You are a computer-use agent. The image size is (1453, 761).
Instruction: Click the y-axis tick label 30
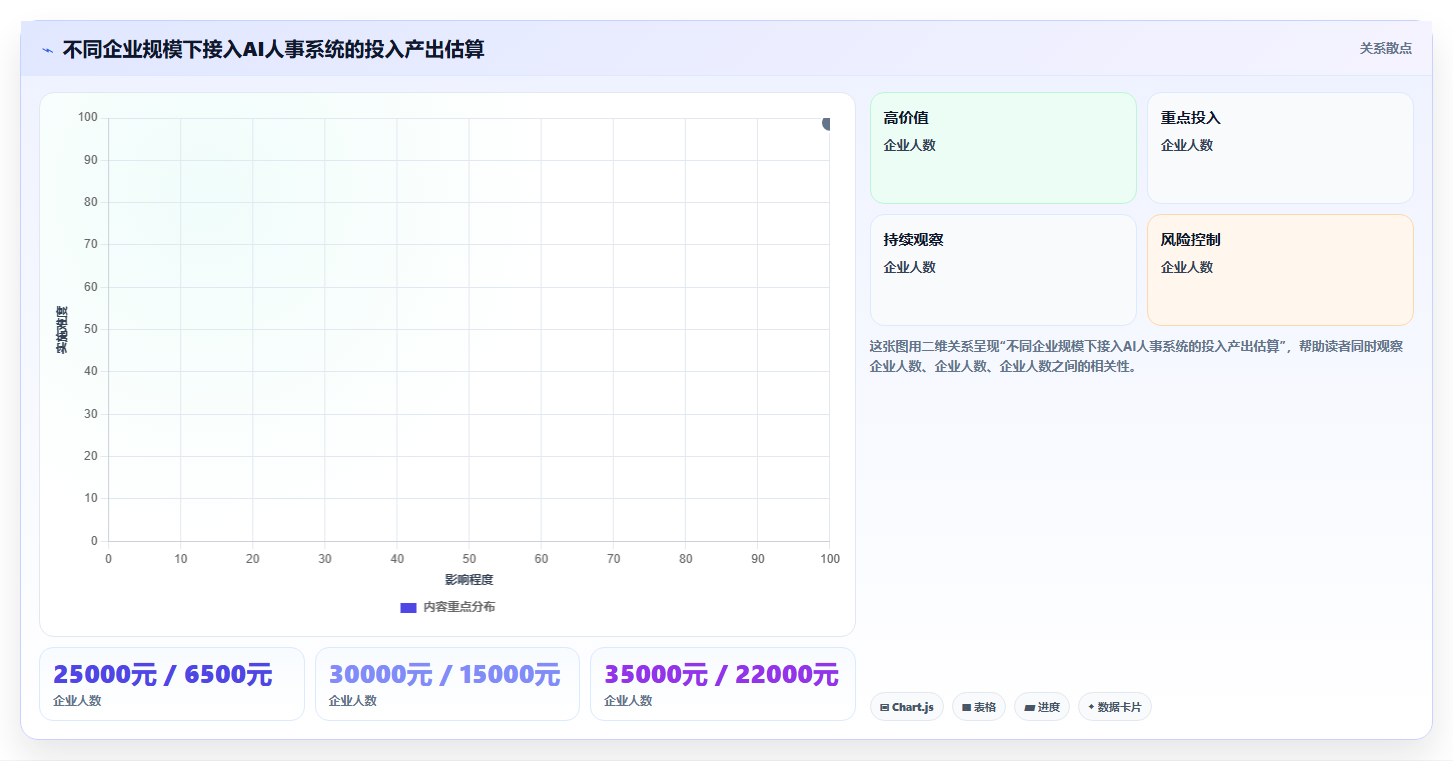90,414
